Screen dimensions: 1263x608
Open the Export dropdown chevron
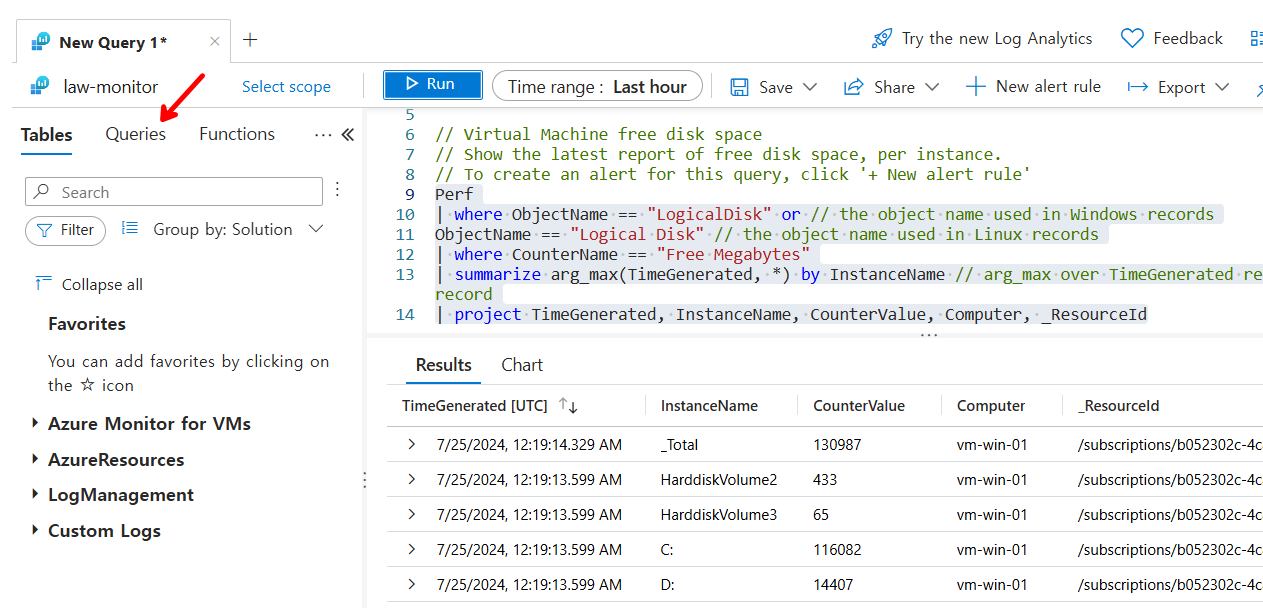(1222, 87)
